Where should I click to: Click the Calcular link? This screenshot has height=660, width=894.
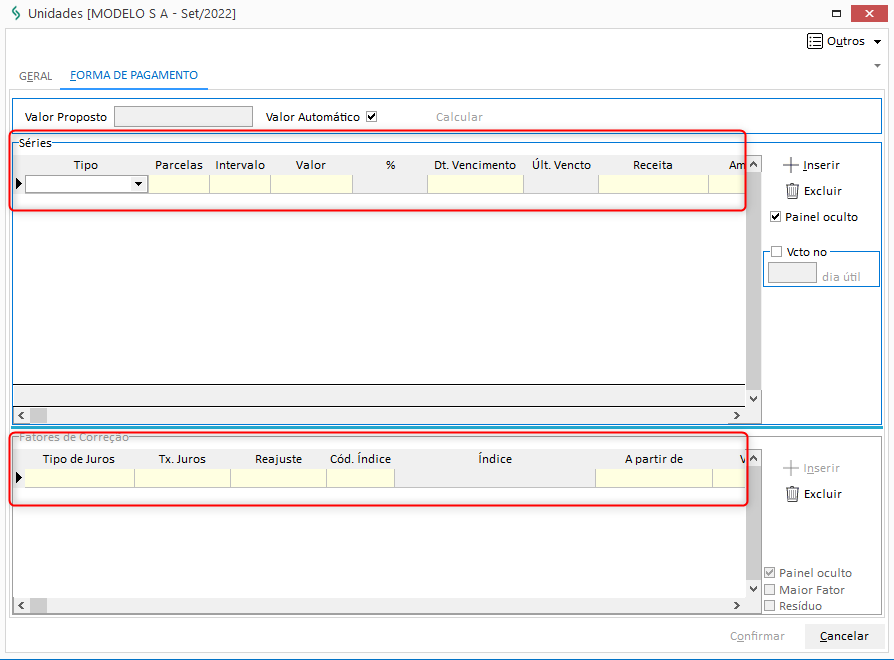click(459, 117)
